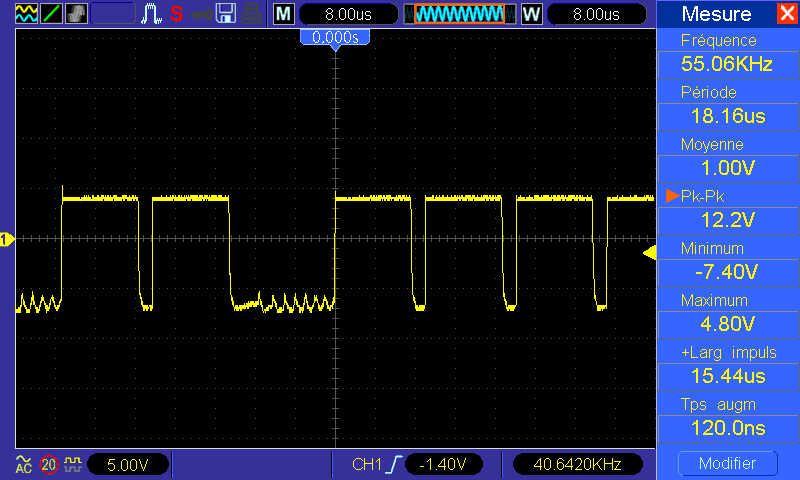
Task: Click the -1.40V trigger level field
Action: (x=445, y=464)
